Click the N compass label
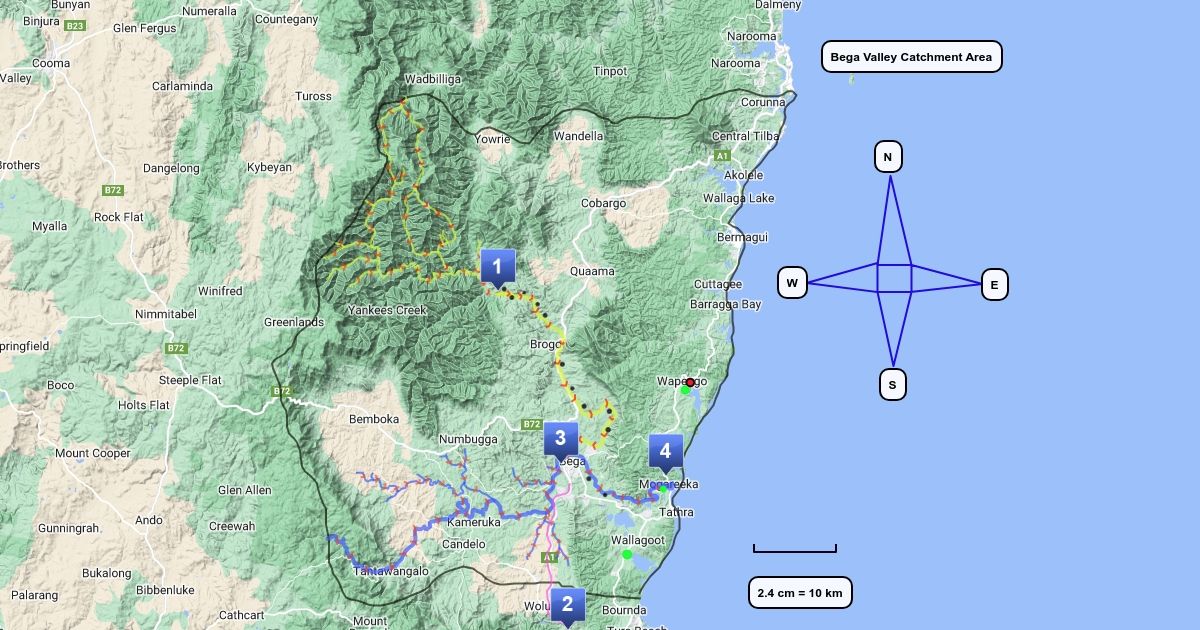 click(x=888, y=157)
